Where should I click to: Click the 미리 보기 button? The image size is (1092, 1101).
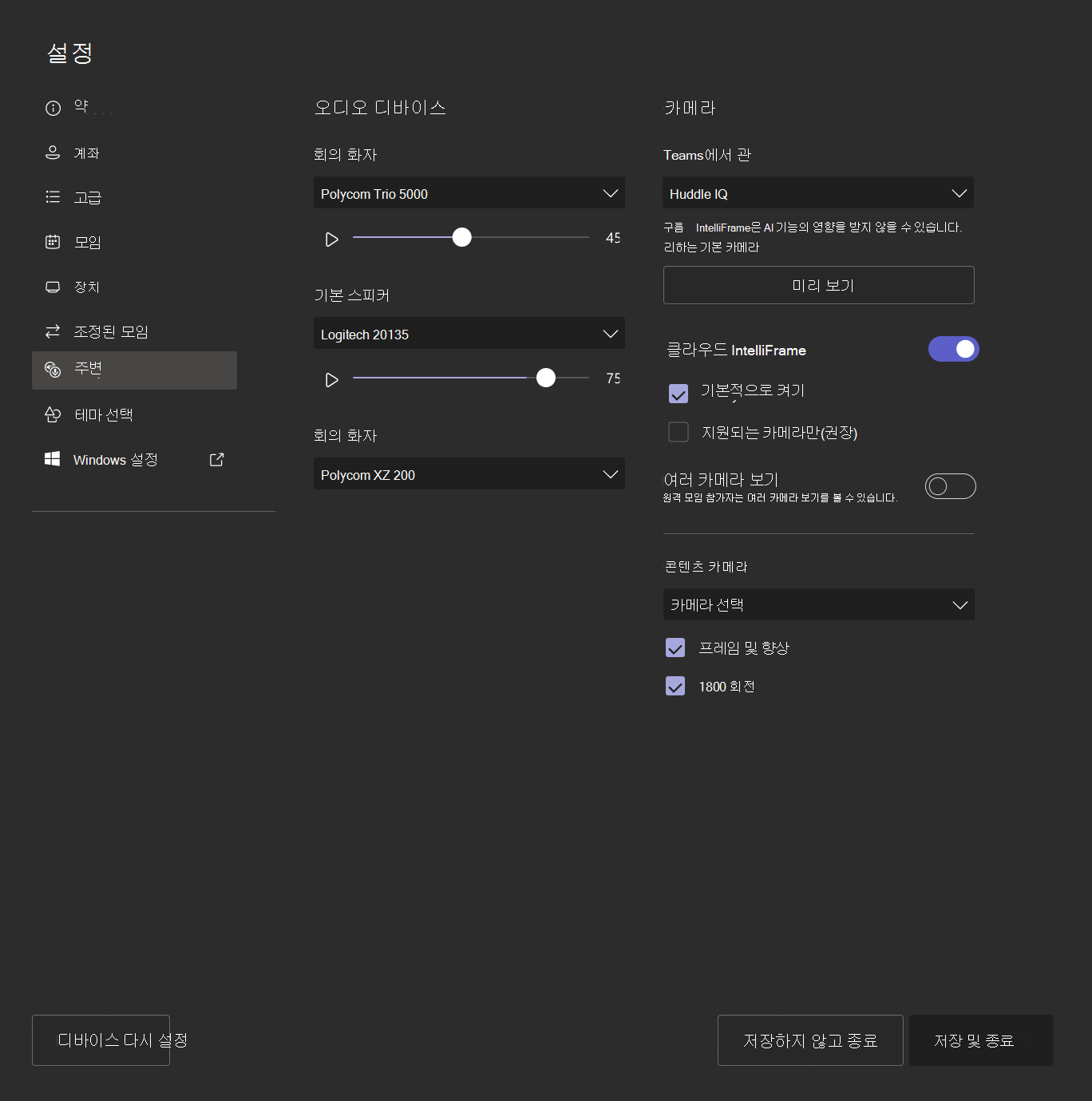[x=818, y=285]
